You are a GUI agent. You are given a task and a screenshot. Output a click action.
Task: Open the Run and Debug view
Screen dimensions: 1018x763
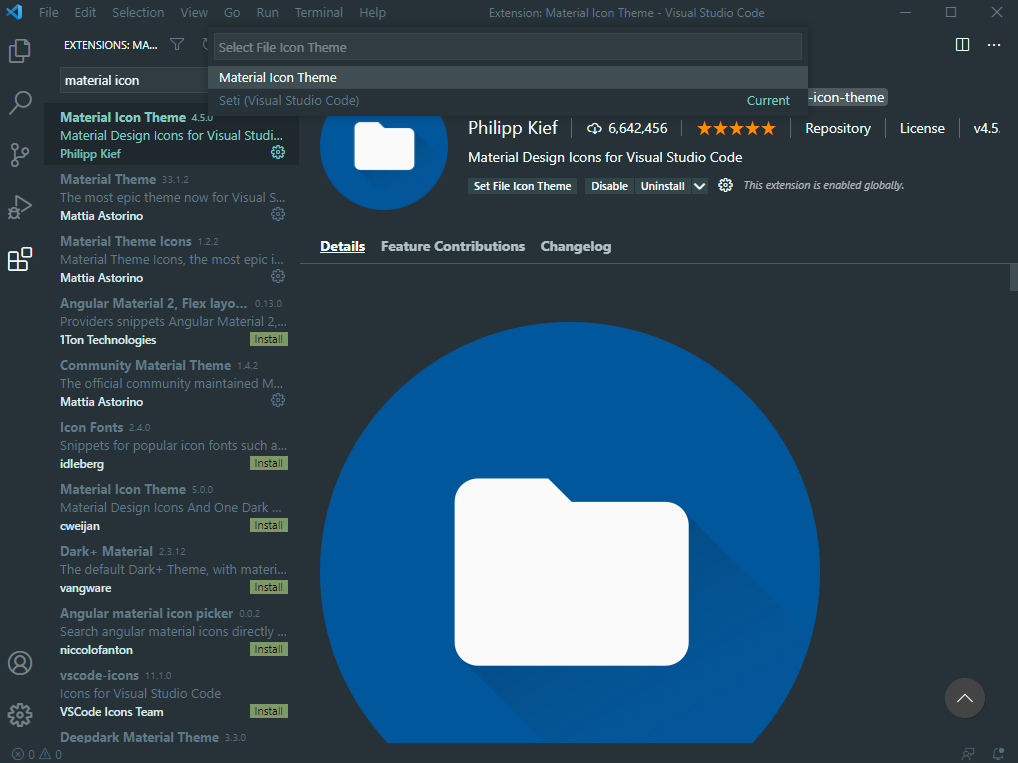pos(19,206)
